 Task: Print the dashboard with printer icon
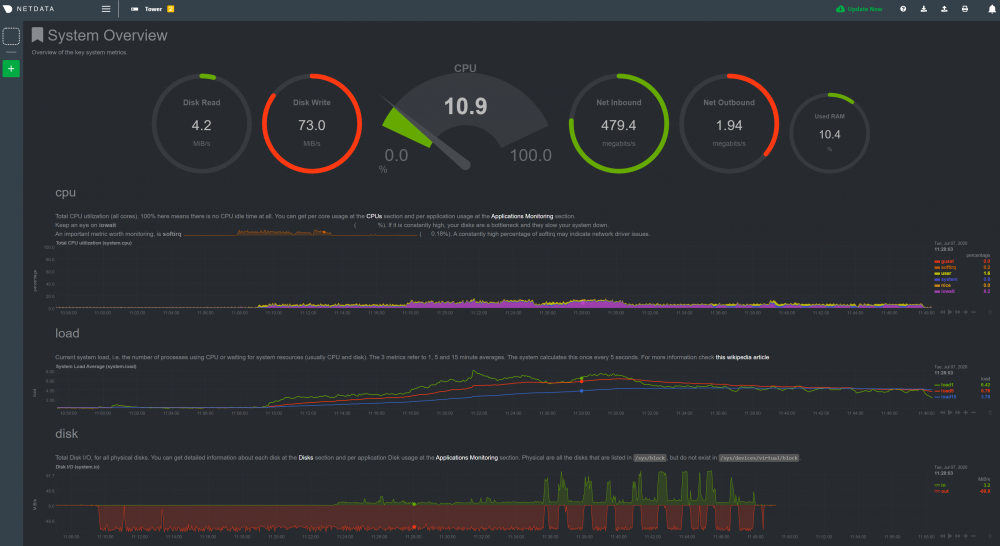click(x=964, y=9)
